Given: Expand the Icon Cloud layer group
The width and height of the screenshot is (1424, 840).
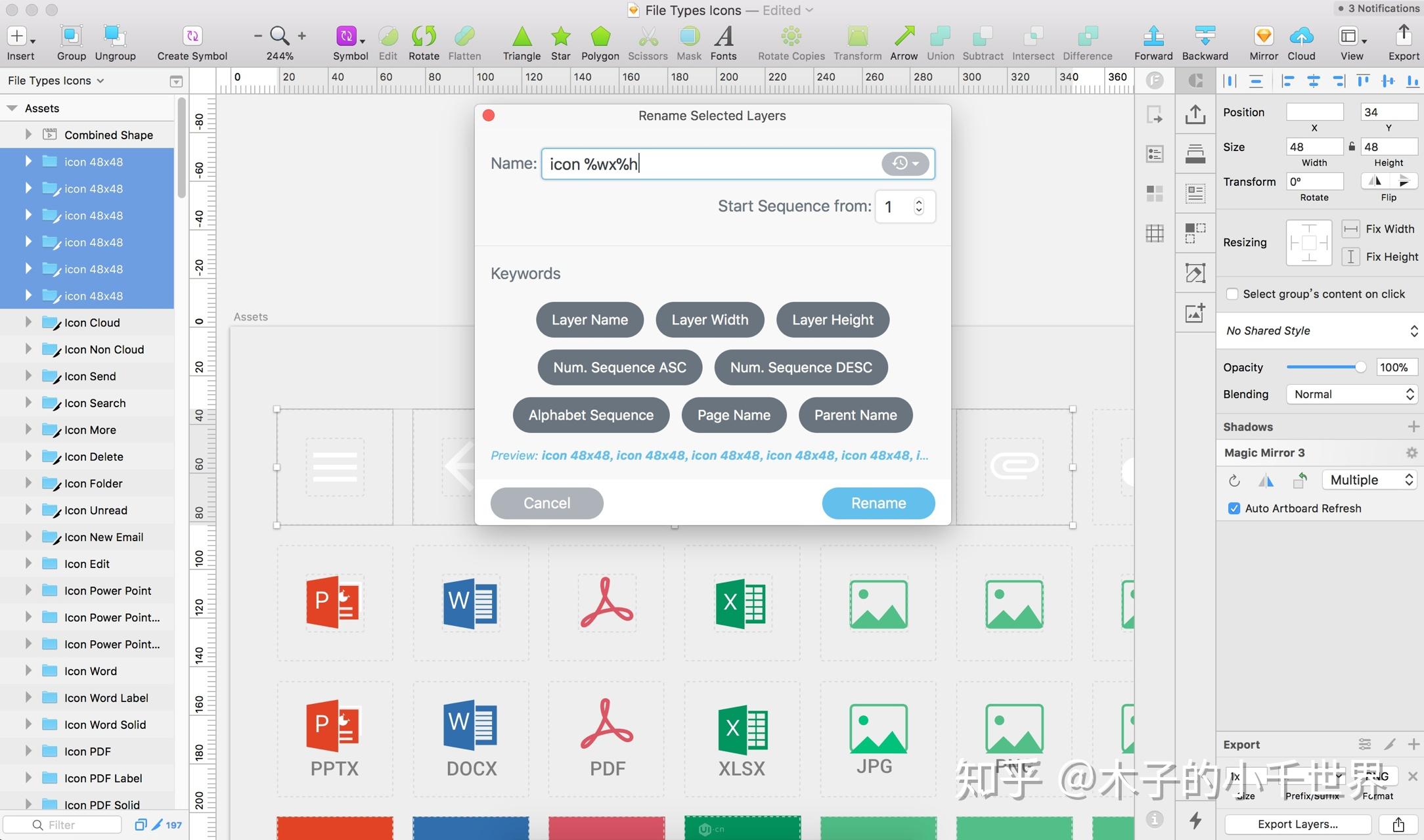Looking at the screenshot, I should tap(28, 322).
